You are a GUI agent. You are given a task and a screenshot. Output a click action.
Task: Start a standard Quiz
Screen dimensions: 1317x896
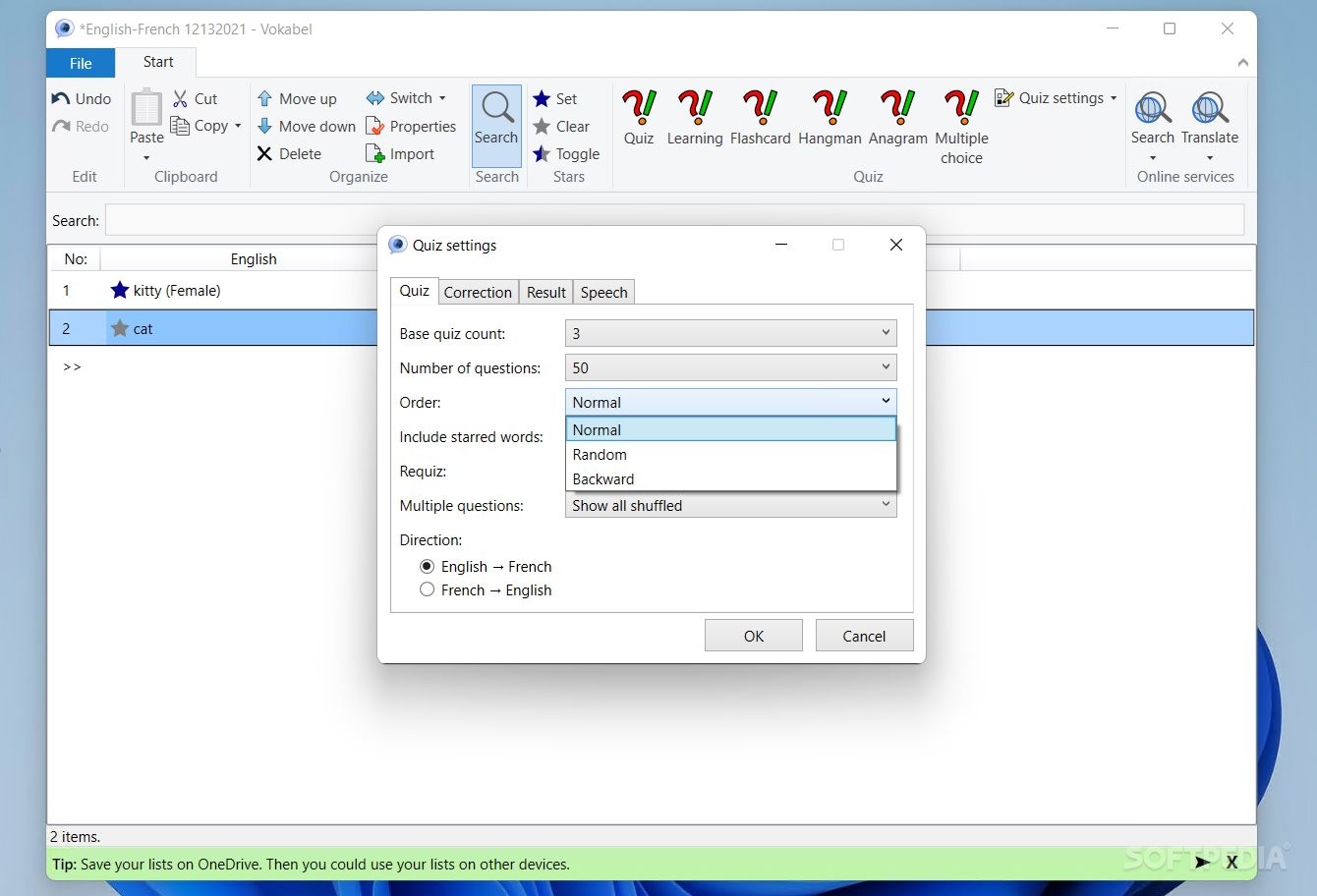pos(639,118)
